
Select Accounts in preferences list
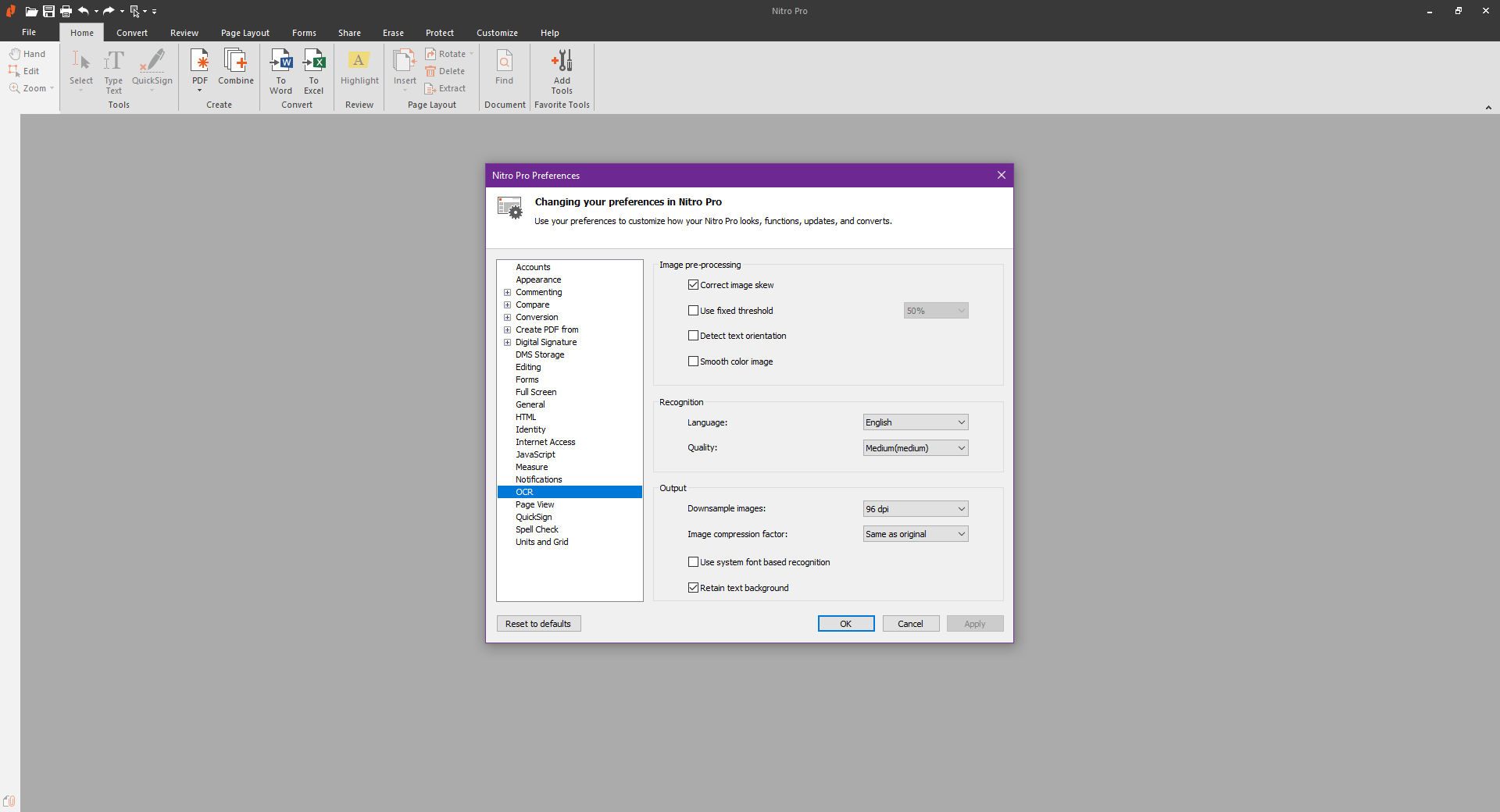point(533,267)
